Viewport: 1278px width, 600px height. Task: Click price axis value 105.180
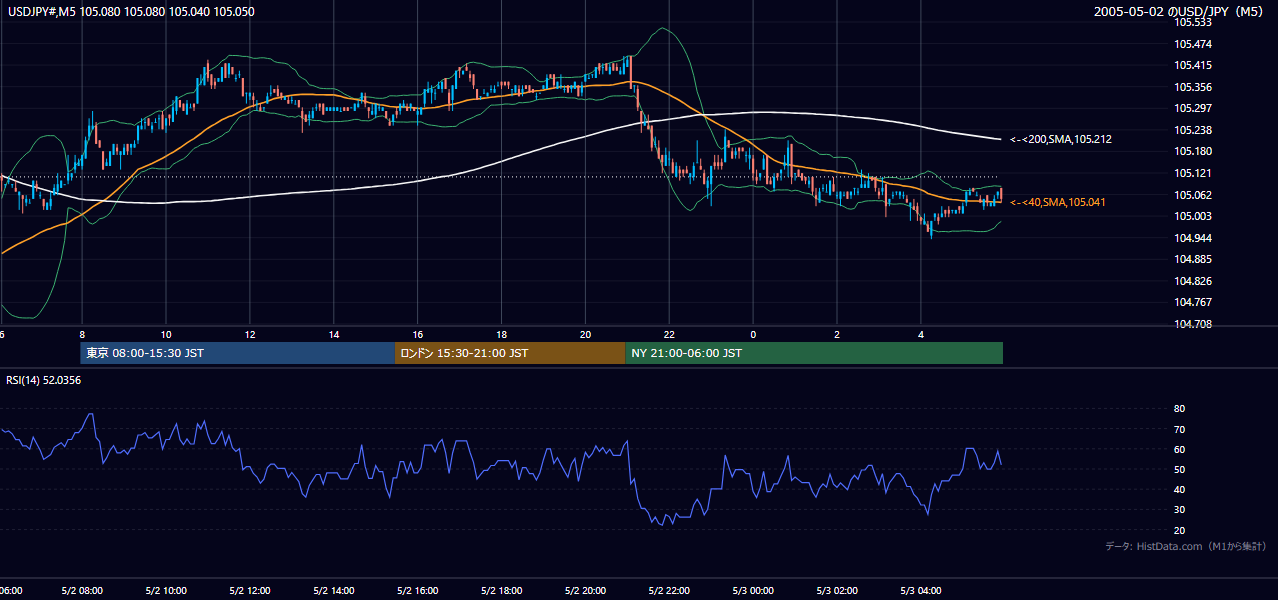click(x=1192, y=152)
